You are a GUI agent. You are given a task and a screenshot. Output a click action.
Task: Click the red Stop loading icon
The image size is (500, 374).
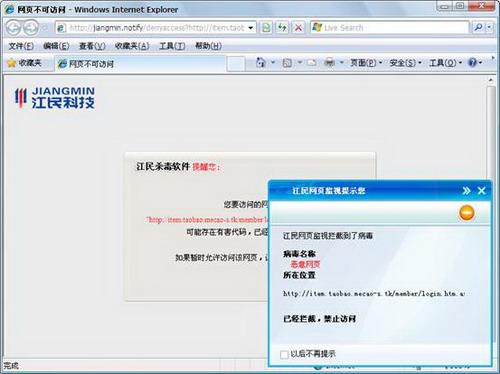(x=298, y=28)
